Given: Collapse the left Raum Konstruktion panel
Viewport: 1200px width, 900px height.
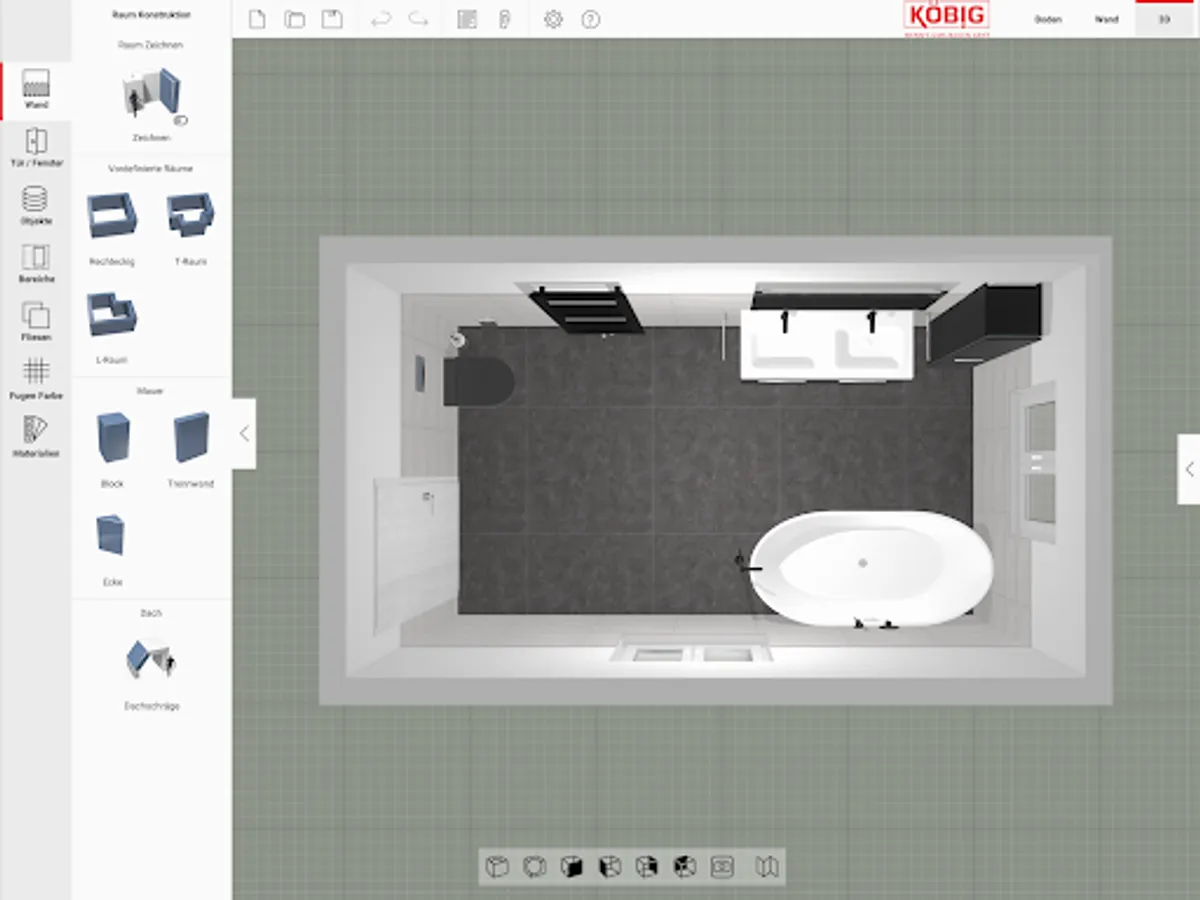Looking at the screenshot, I should [244, 433].
